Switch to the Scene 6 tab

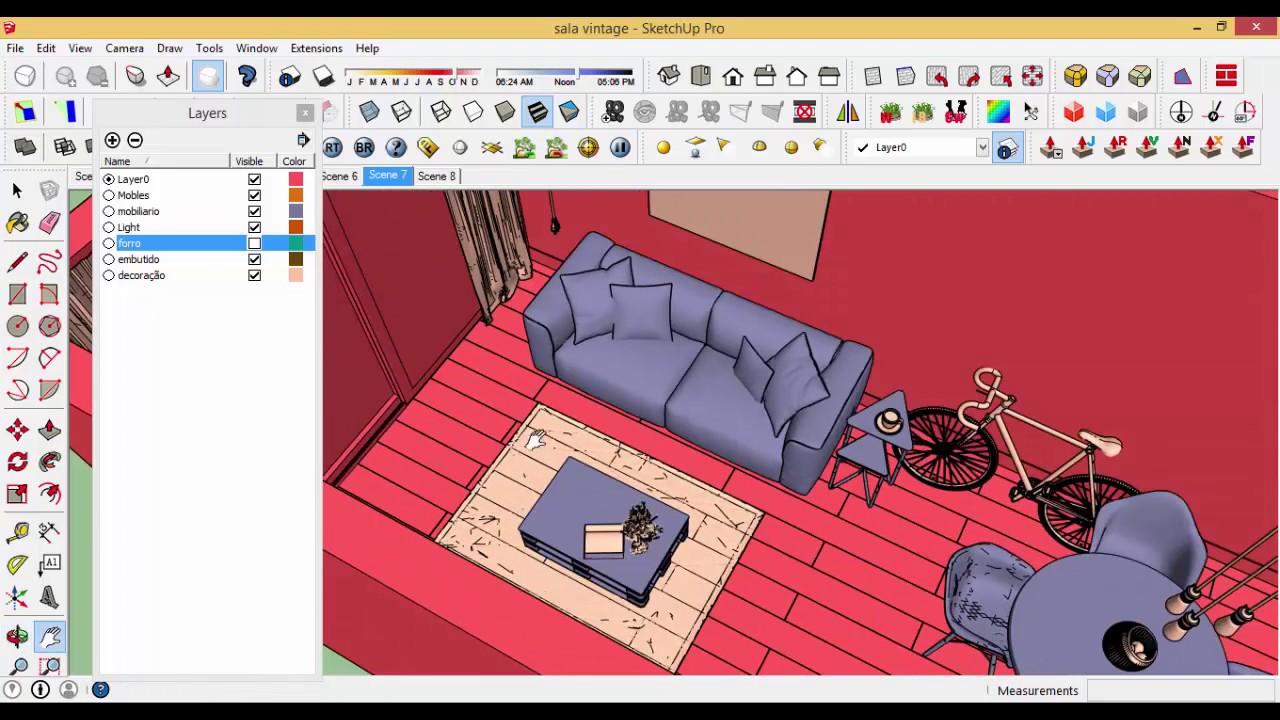tap(340, 176)
